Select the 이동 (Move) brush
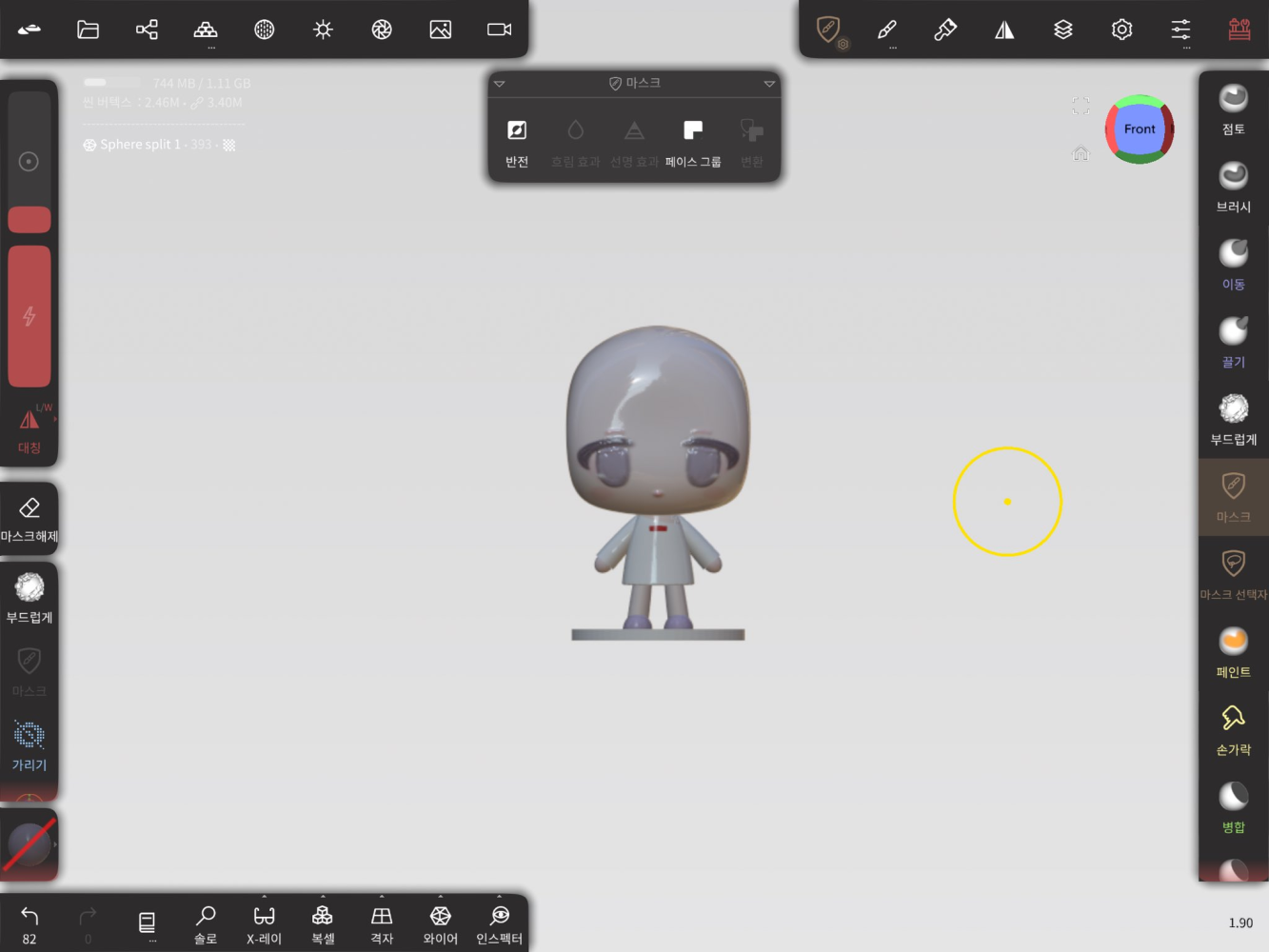The height and width of the screenshot is (952, 1269). coord(1233,264)
